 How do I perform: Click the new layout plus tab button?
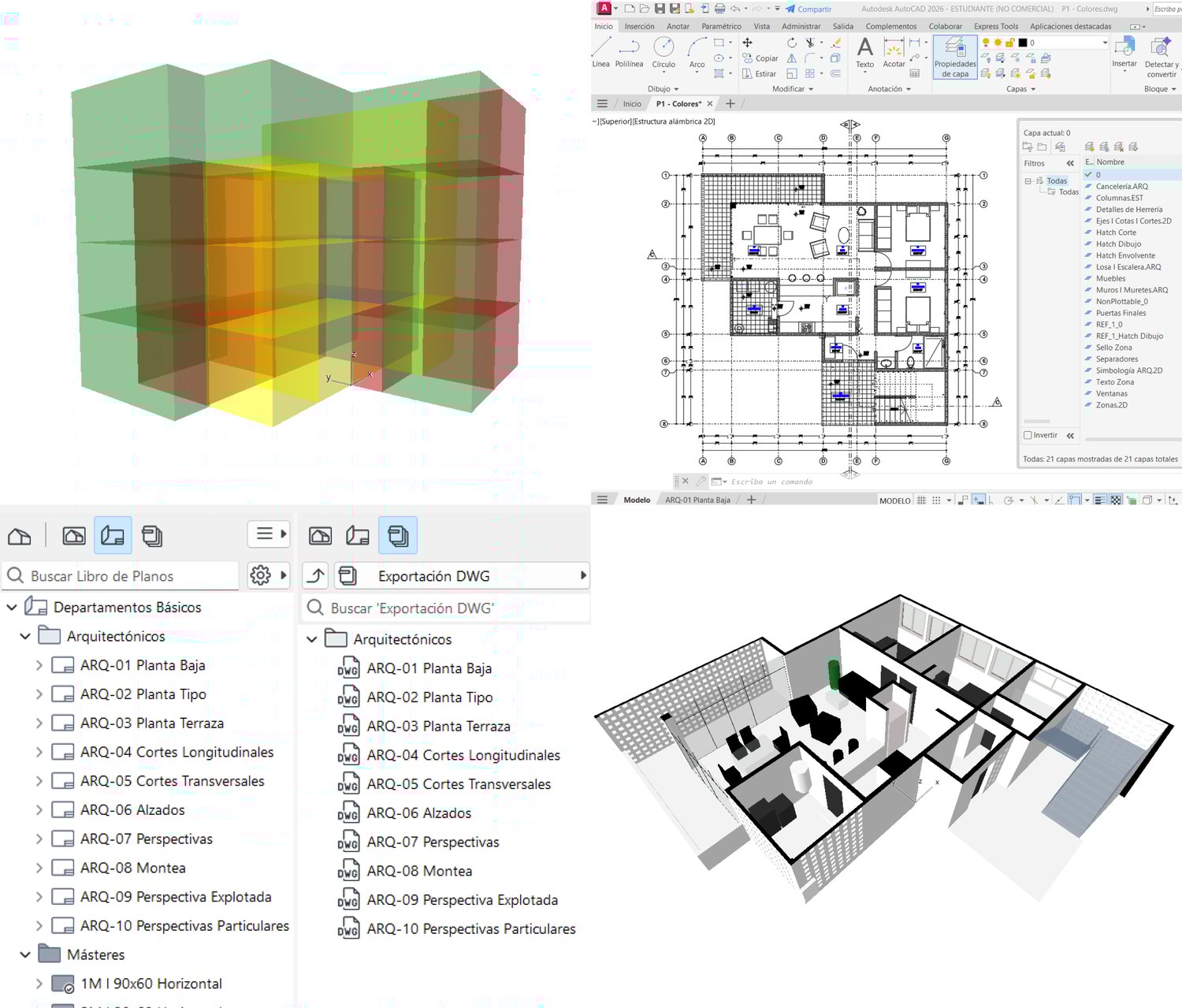[x=752, y=500]
